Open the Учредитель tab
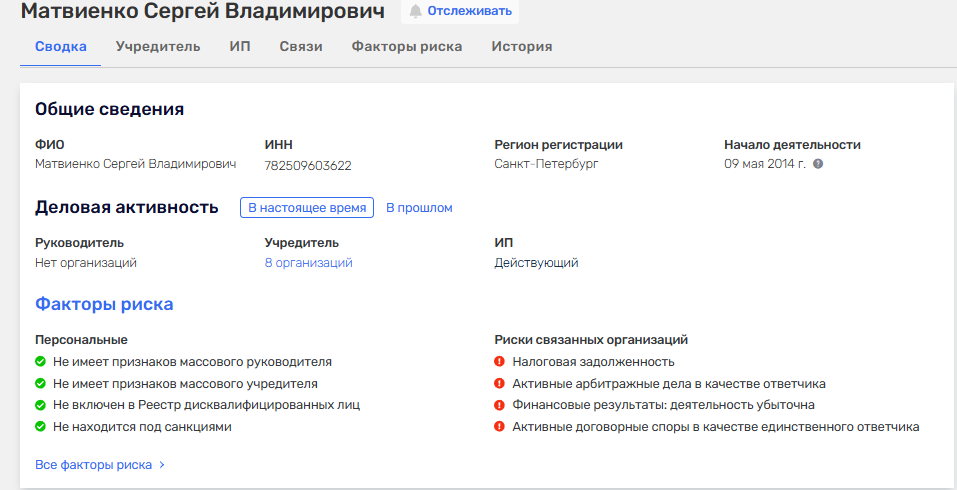 (x=158, y=47)
